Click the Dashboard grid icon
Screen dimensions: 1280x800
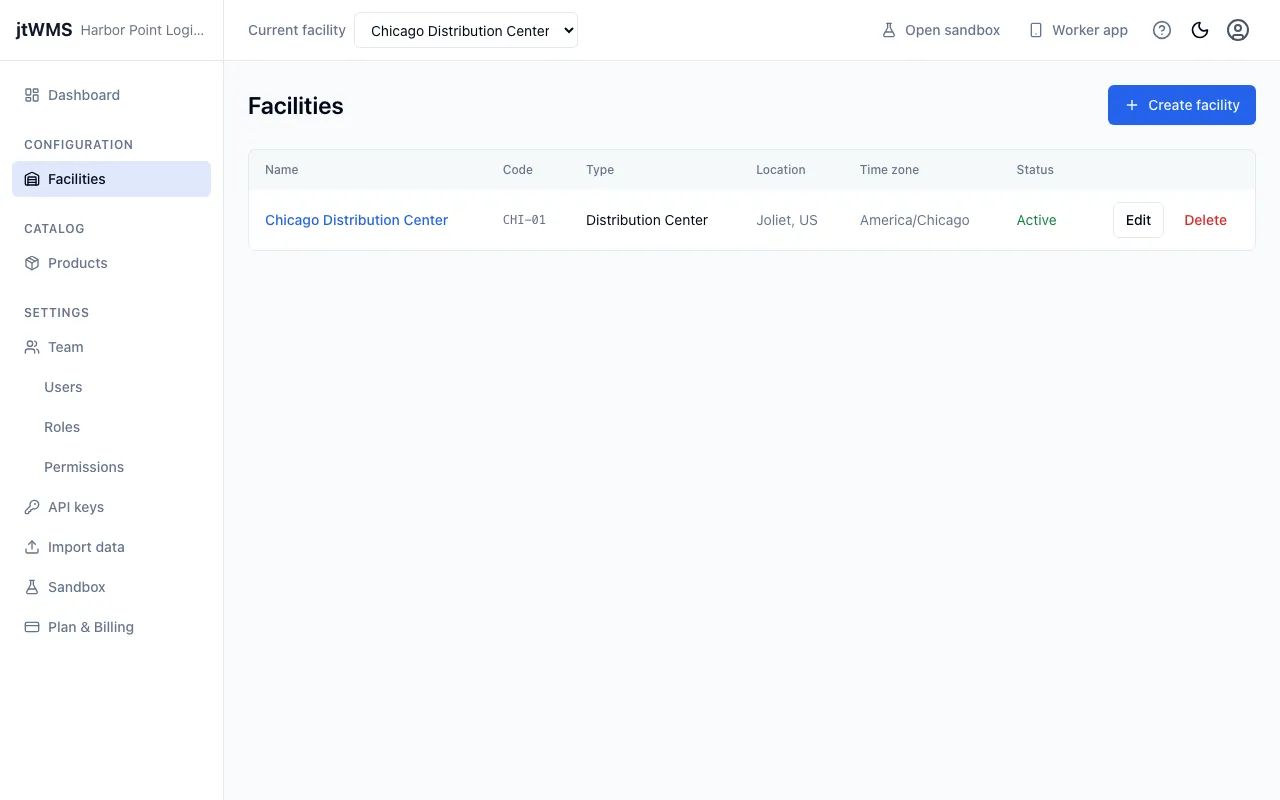pos(32,95)
